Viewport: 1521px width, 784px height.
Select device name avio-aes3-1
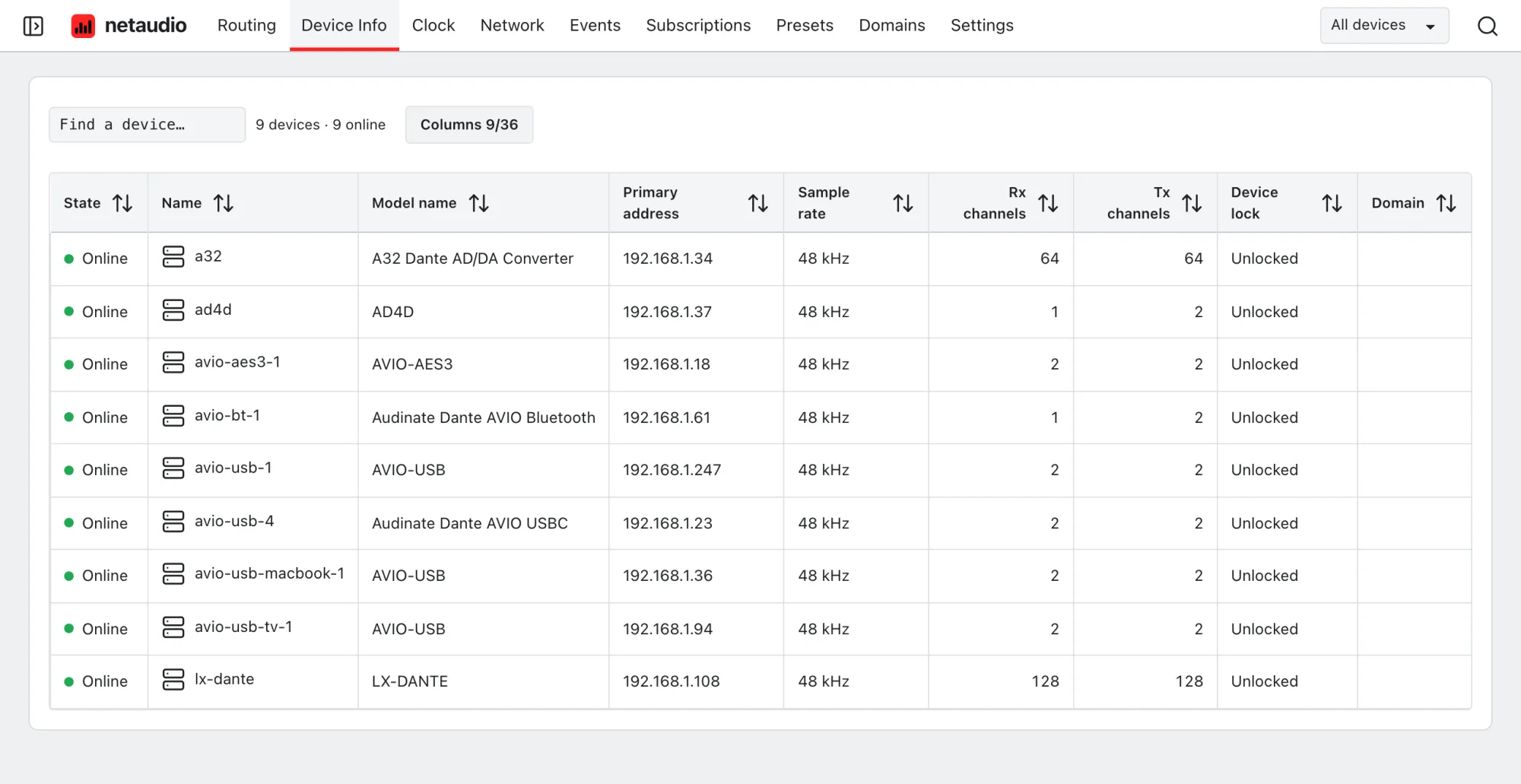click(237, 362)
